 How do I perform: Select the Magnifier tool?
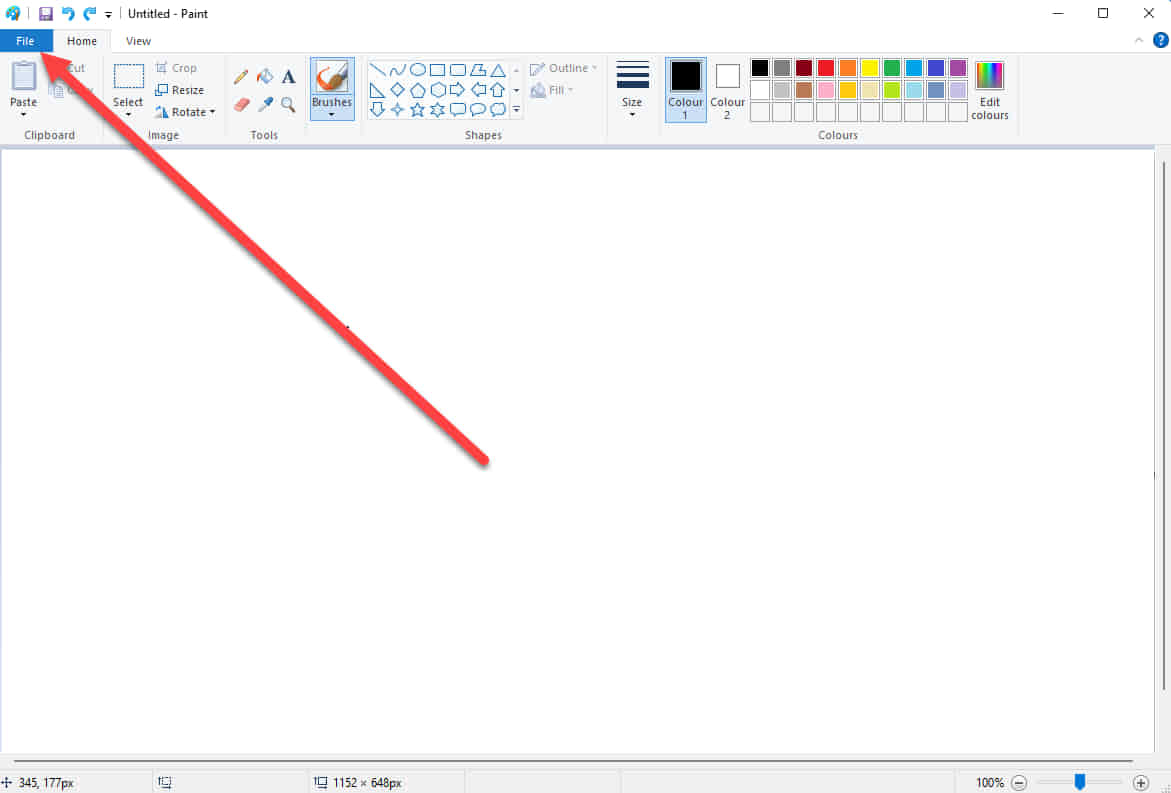[x=288, y=104]
